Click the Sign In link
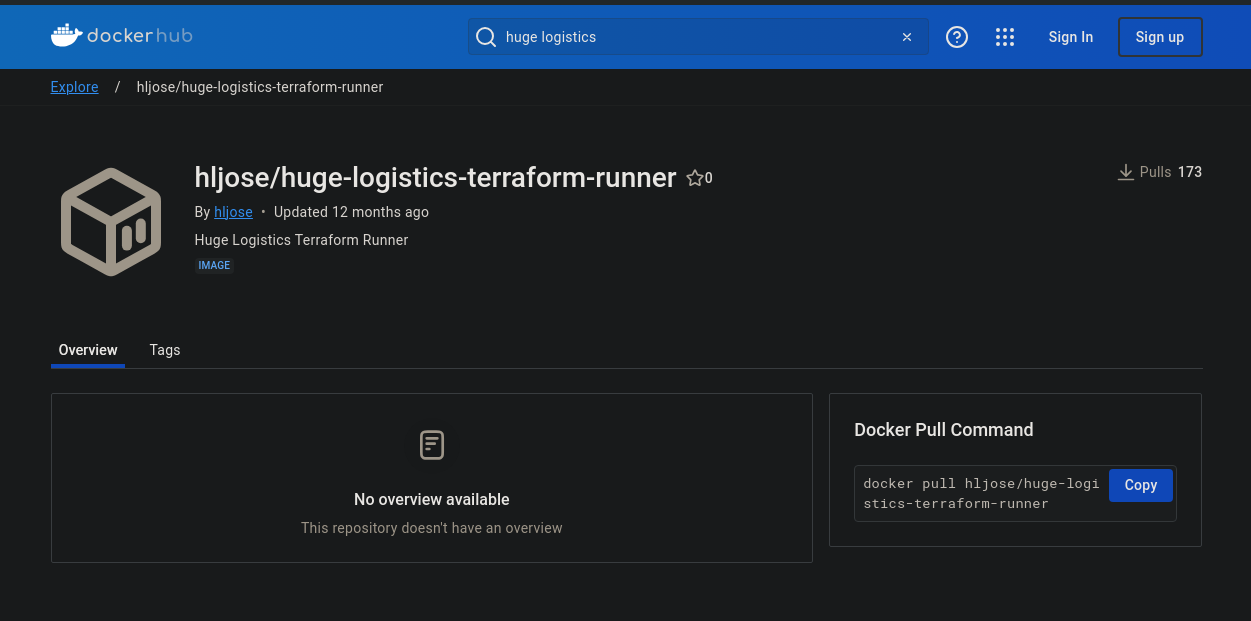 [1070, 37]
